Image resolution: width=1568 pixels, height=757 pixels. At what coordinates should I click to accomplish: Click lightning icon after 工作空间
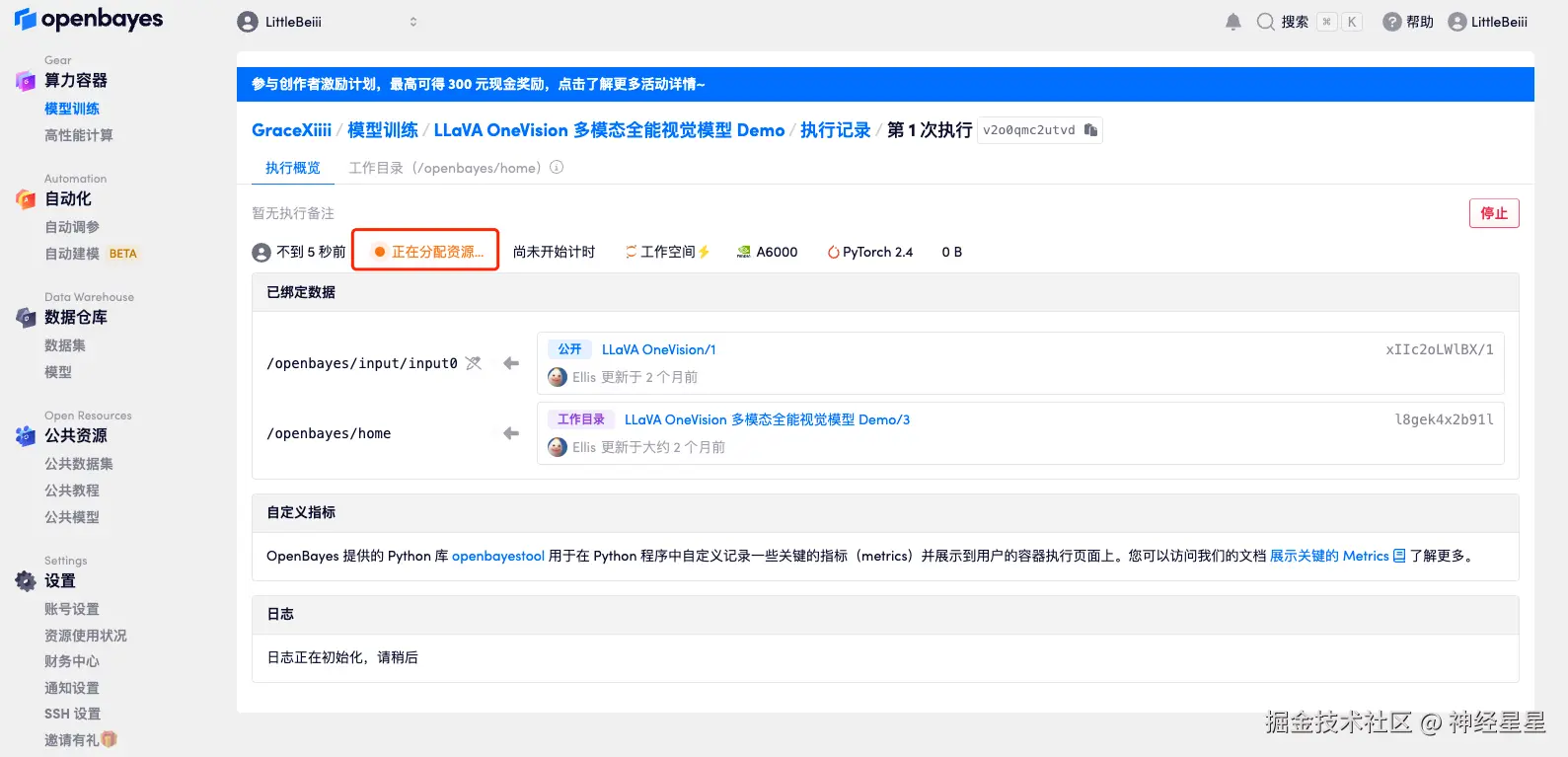point(705,253)
